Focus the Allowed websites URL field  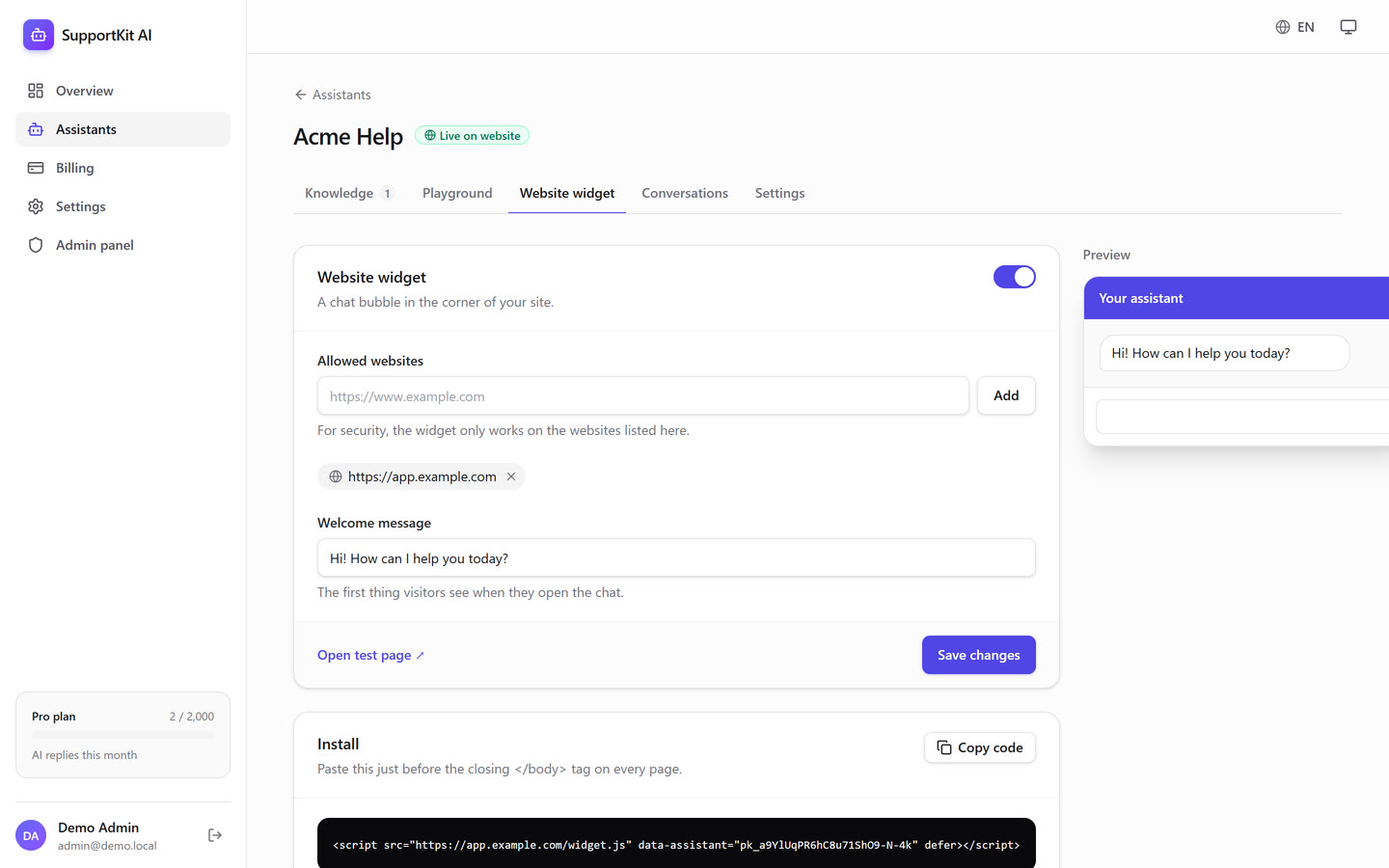point(643,395)
